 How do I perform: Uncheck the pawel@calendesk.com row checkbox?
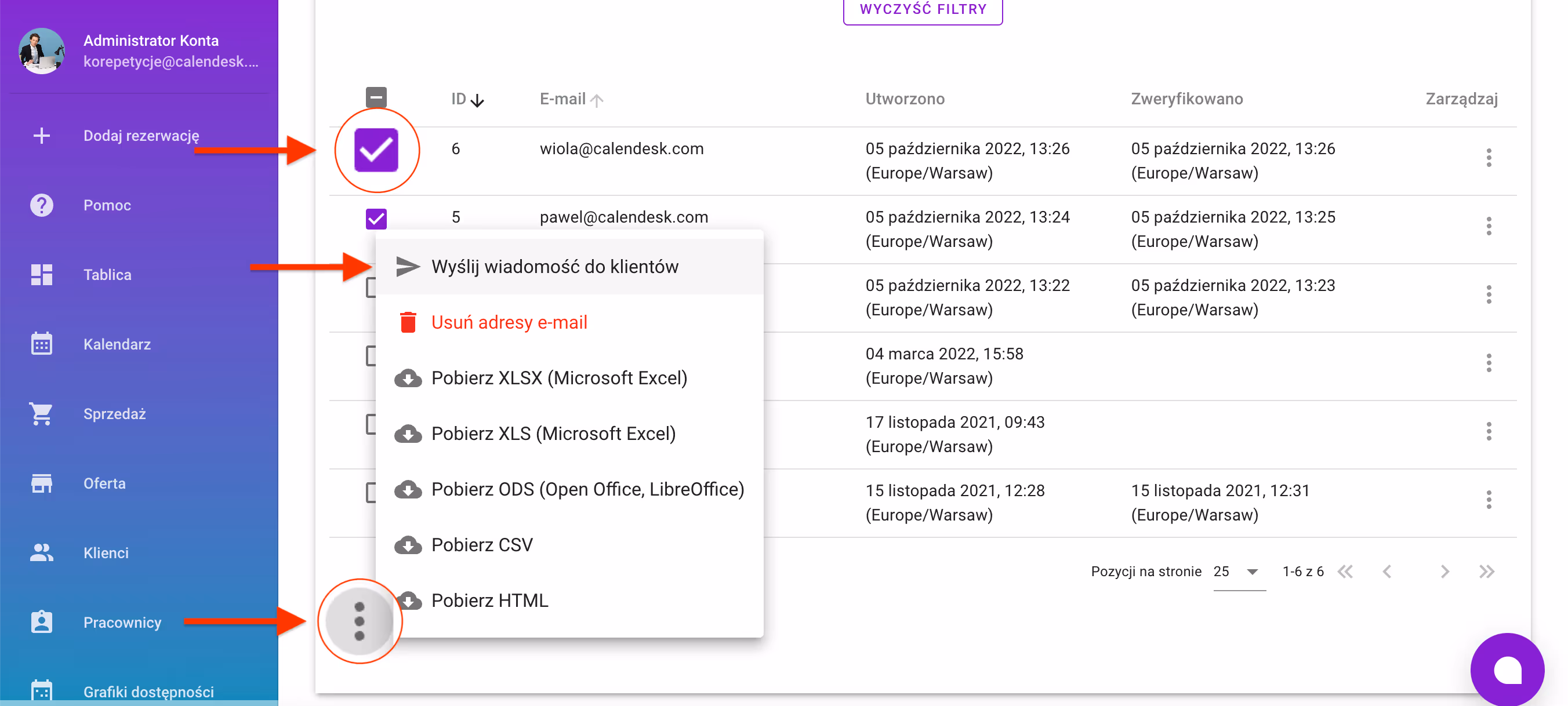click(376, 219)
